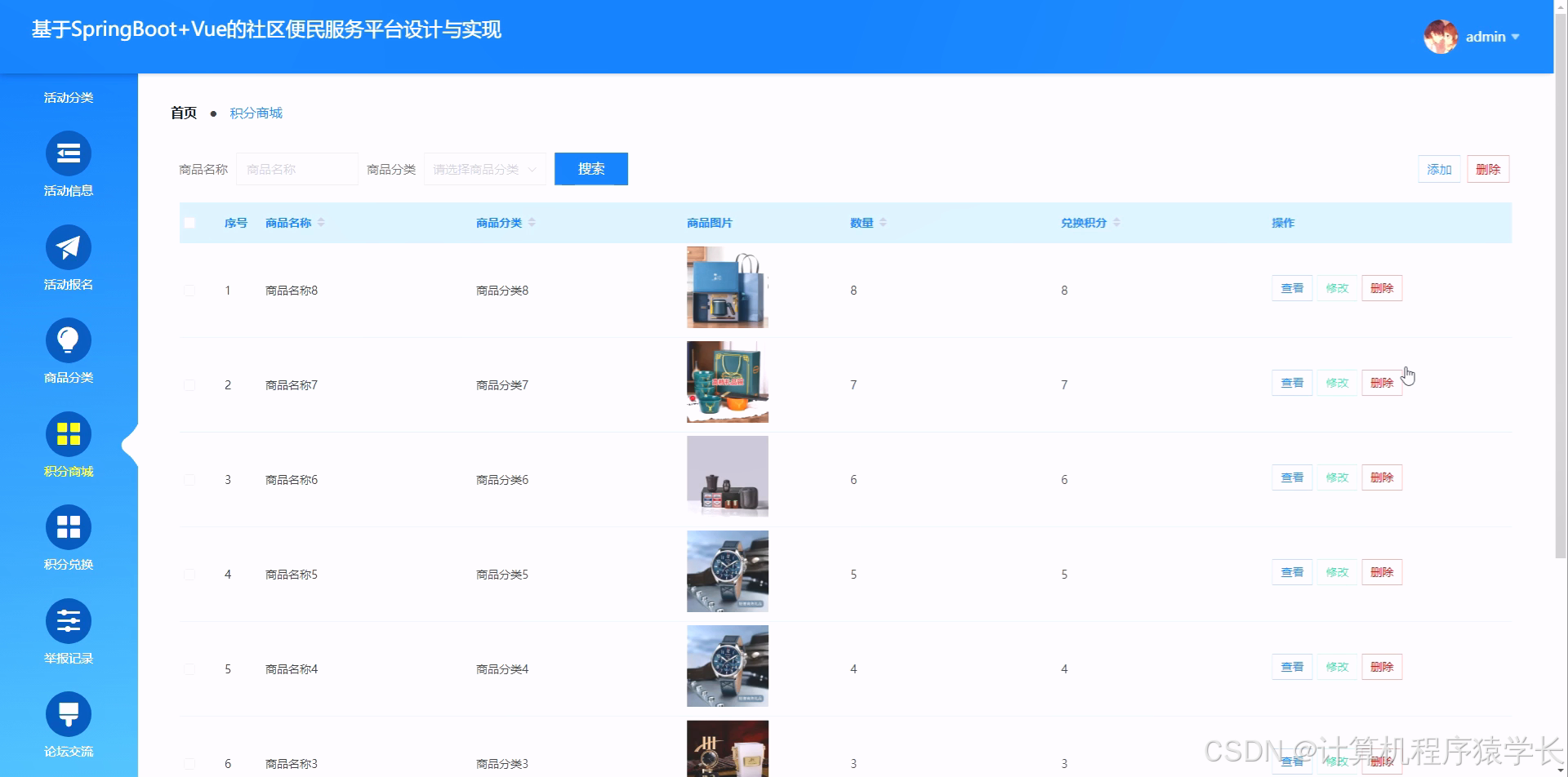The height and width of the screenshot is (777, 1568).
Task: Toggle the select-all header checkbox
Action: tap(189, 223)
